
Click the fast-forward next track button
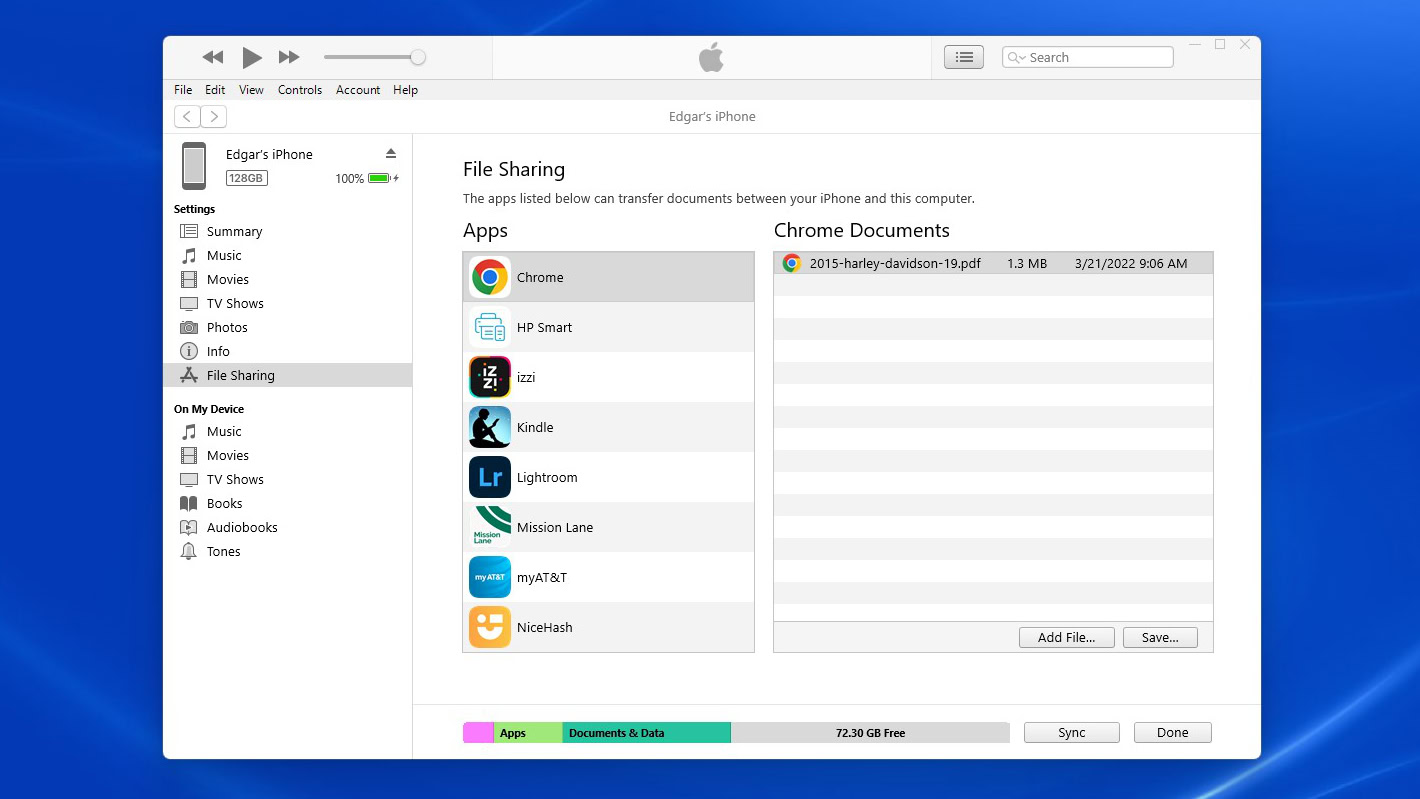point(289,58)
